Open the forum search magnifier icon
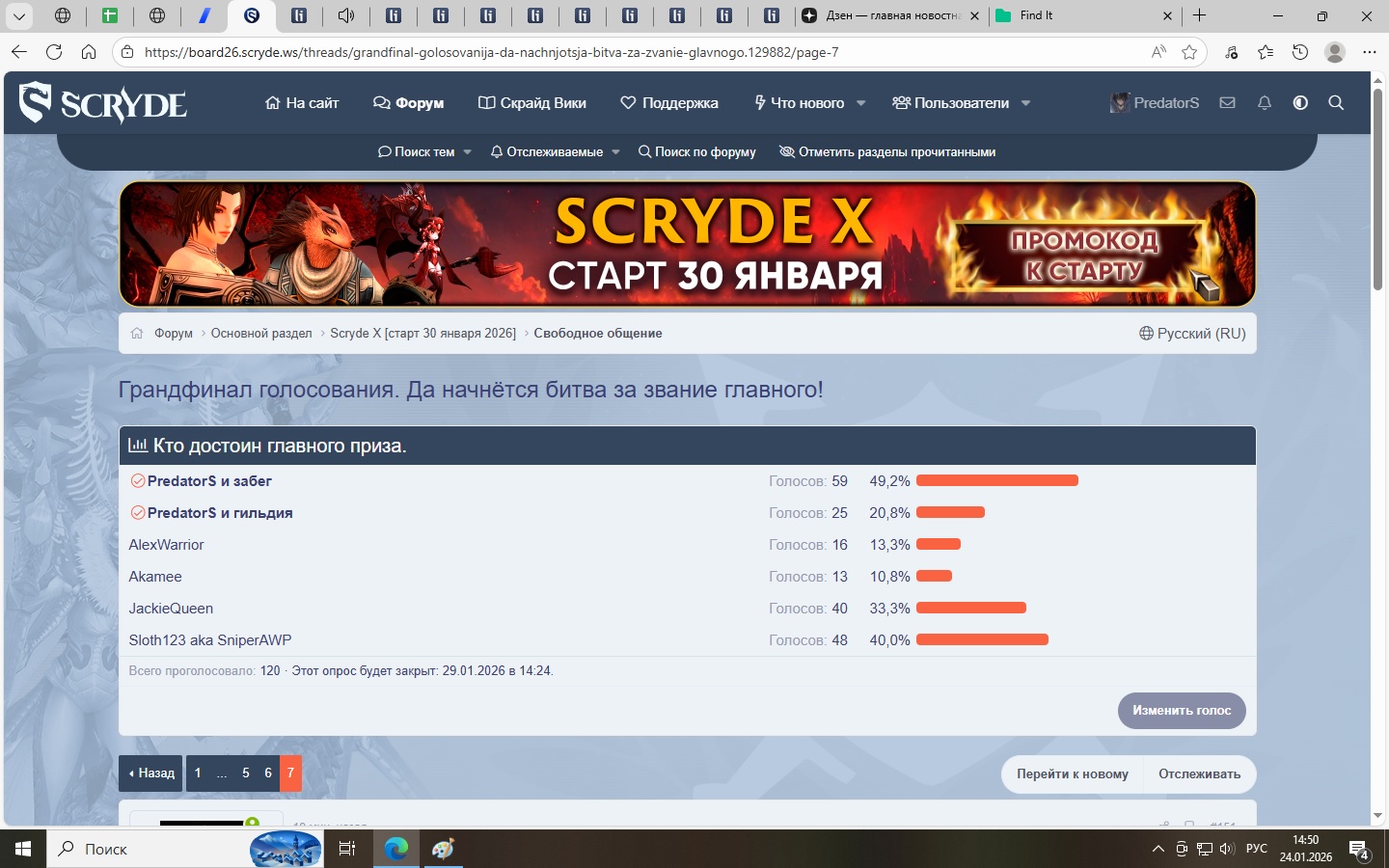The width and height of the screenshot is (1389, 868). tap(1336, 102)
